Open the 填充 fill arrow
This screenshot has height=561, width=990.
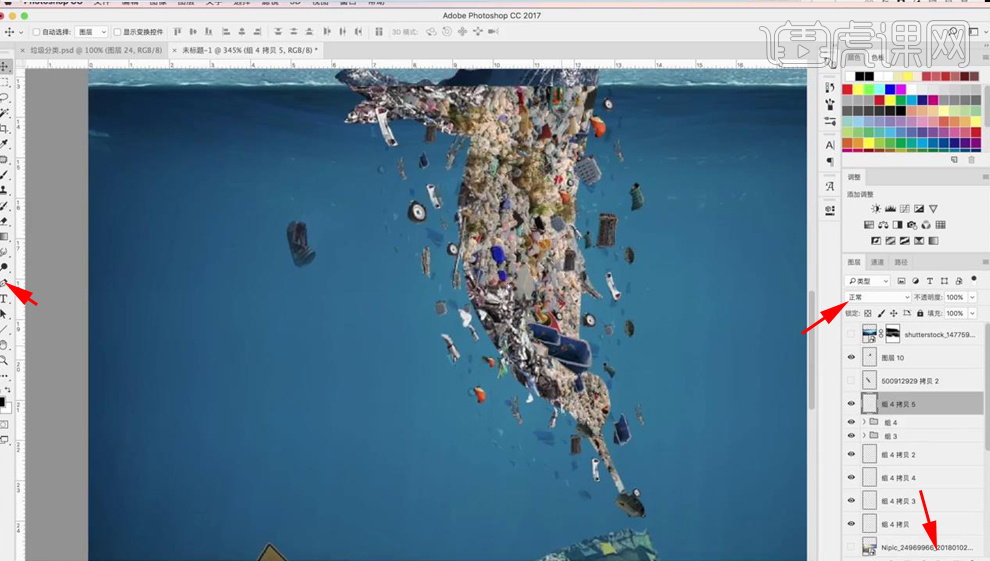[x=972, y=313]
